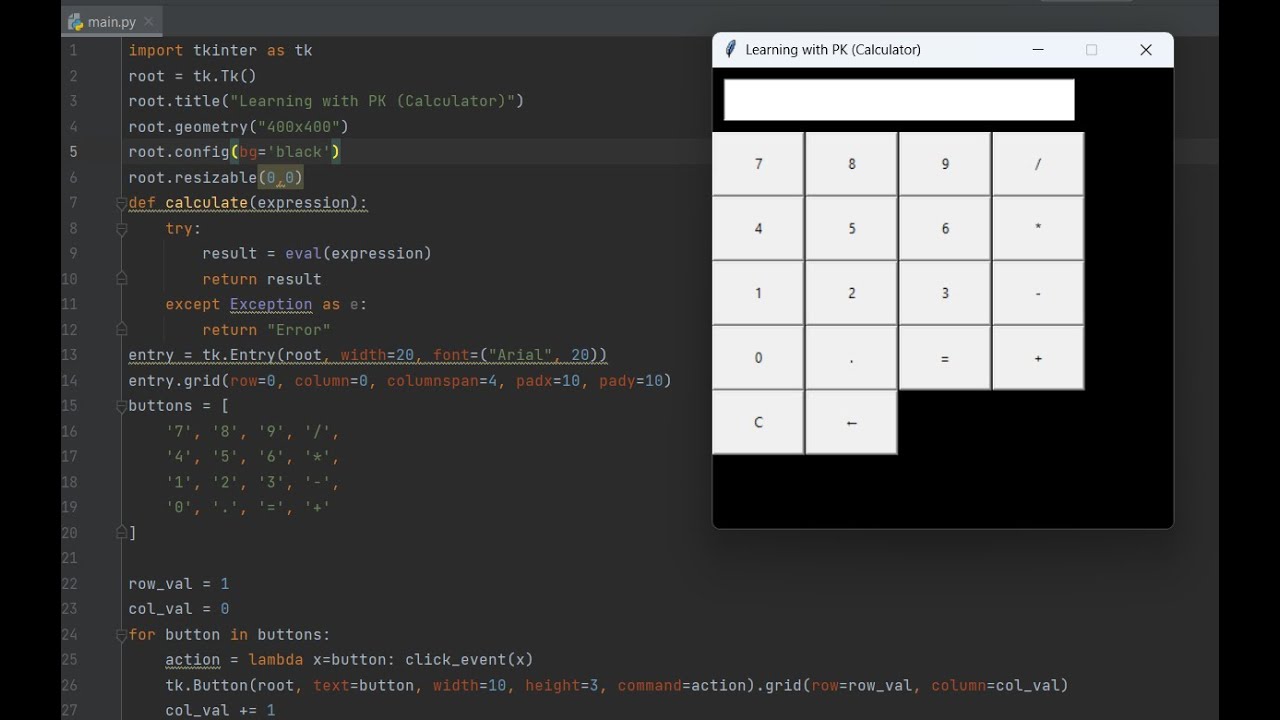Click the calculator 6 button

coord(945,228)
